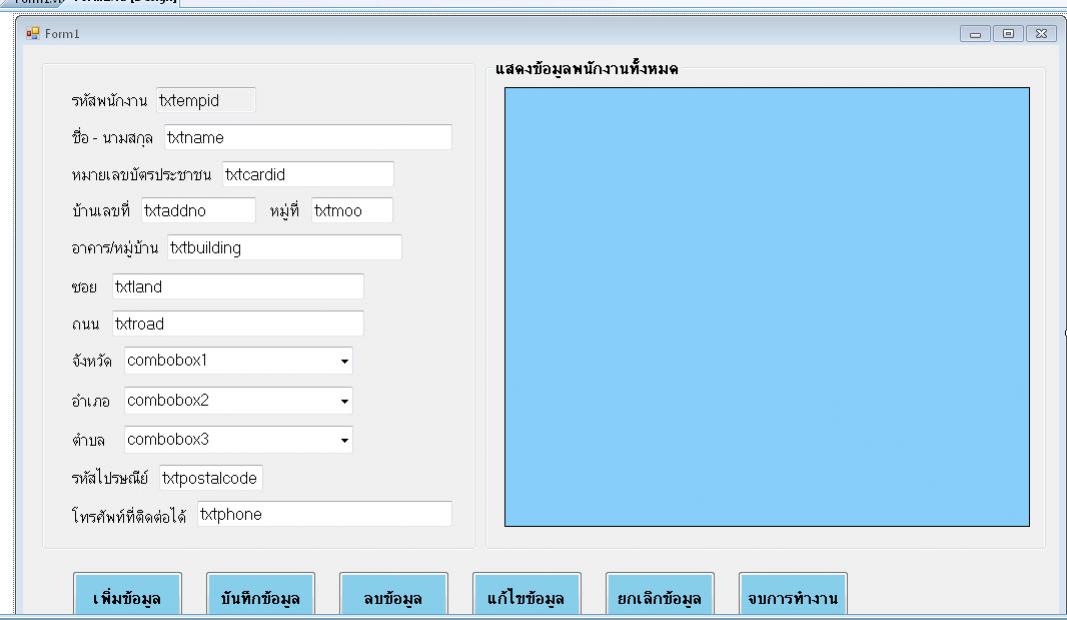
Task: Click the แก้ไขข้อมูล edit button
Action: [x=526, y=596]
